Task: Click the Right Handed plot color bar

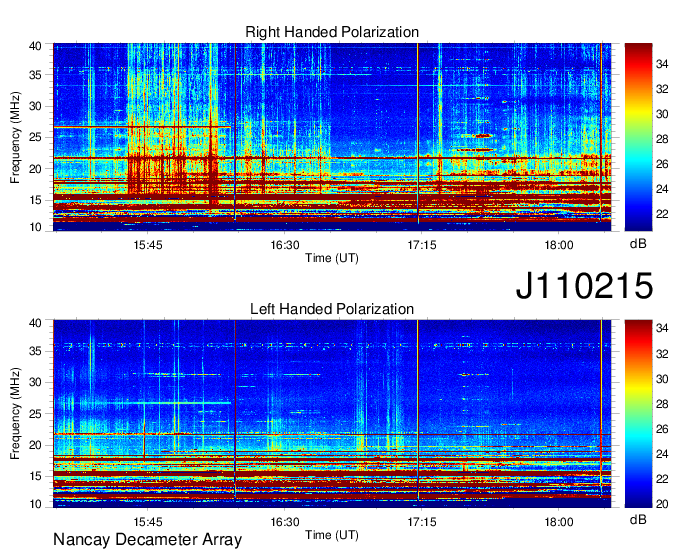Action: pyautogui.click(x=638, y=137)
